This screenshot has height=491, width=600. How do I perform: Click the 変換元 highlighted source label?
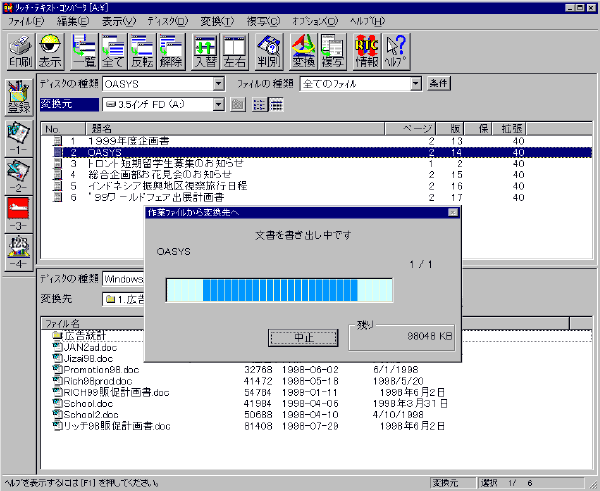pyautogui.click(x=69, y=104)
